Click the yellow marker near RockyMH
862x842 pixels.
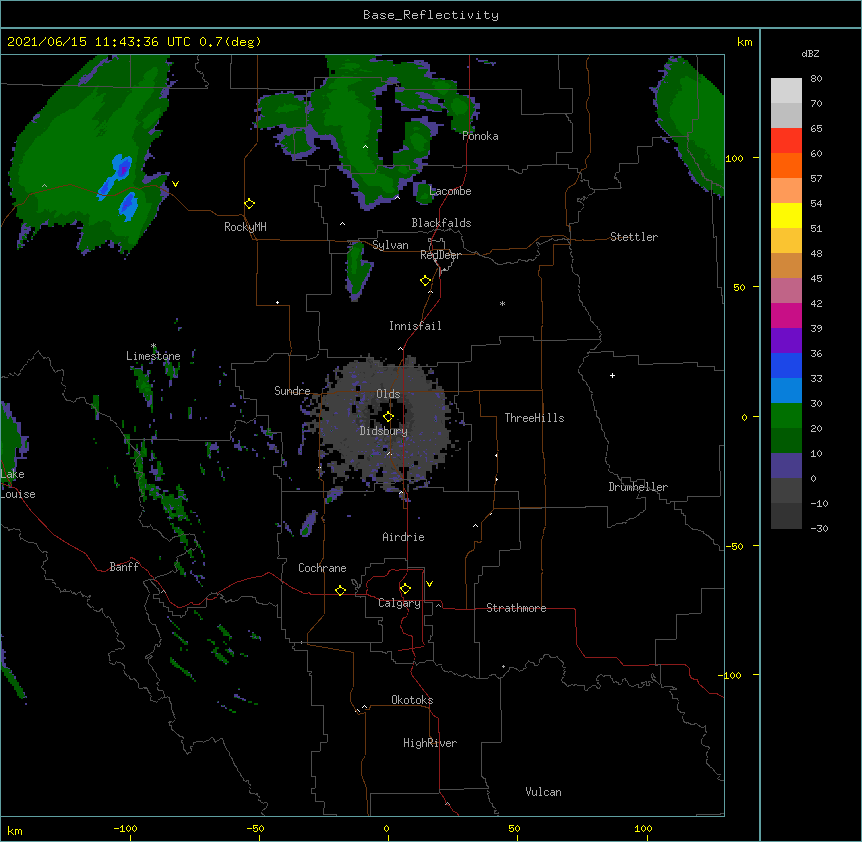[x=250, y=204]
